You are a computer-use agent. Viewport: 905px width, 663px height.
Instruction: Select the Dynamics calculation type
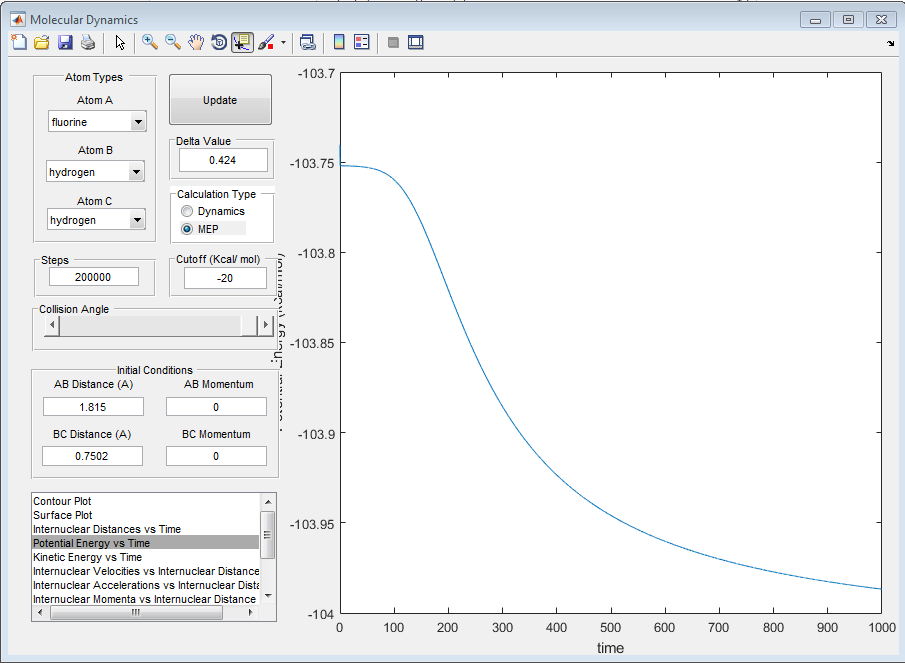(187, 212)
